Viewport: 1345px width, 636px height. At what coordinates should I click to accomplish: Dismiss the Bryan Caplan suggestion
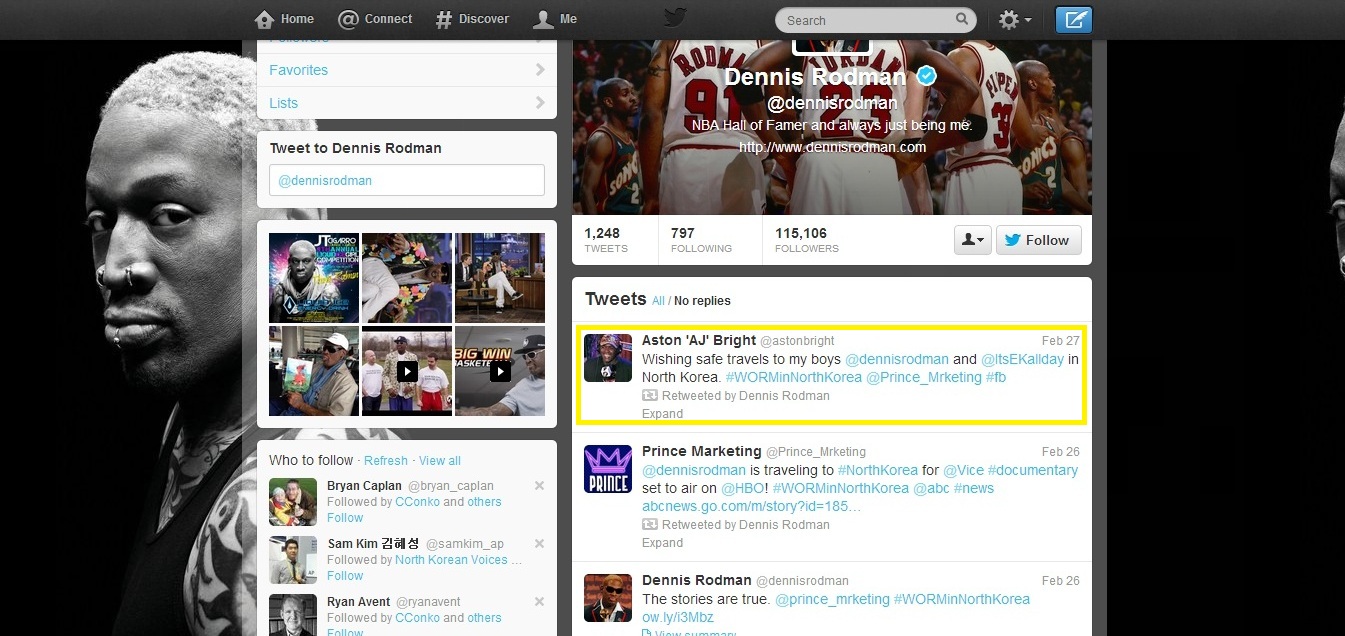click(539, 486)
